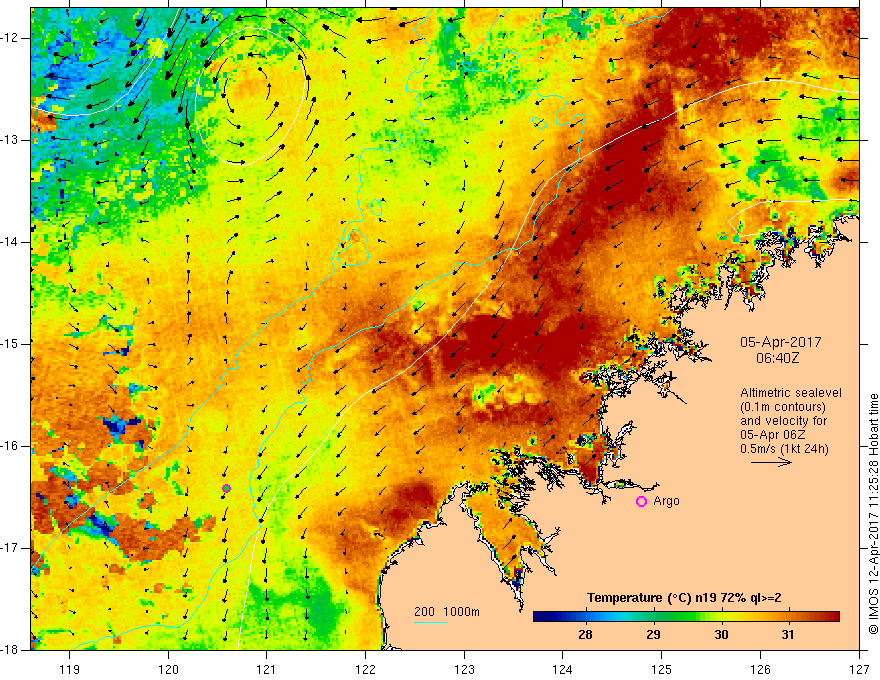Click the '0.5m/s (1kt 24h)' scale label
Screen dimensions: 880x680
click(x=784, y=449)
